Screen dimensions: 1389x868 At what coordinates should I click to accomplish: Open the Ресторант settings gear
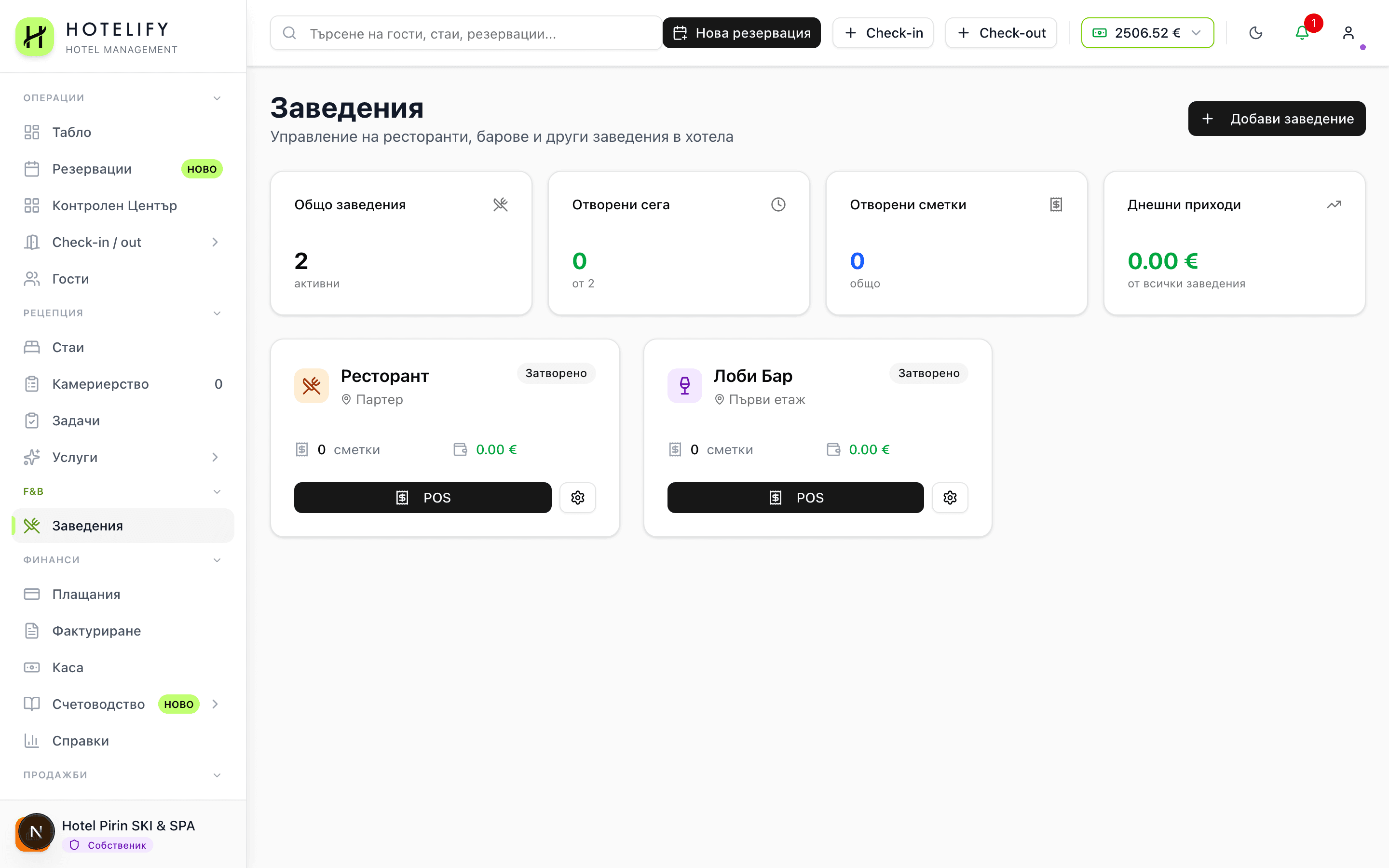tap(577, 497)
